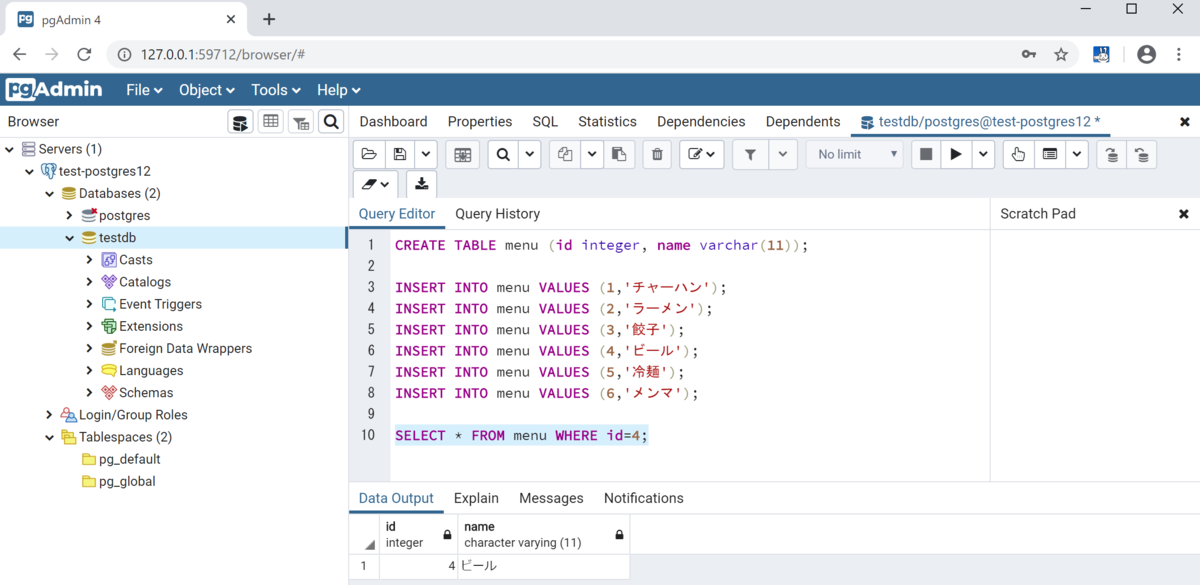Image resolution: width=1200 pixels, height=585 pixels.
Task: Switch to the Dashboard tab
Action: (393, 121)
